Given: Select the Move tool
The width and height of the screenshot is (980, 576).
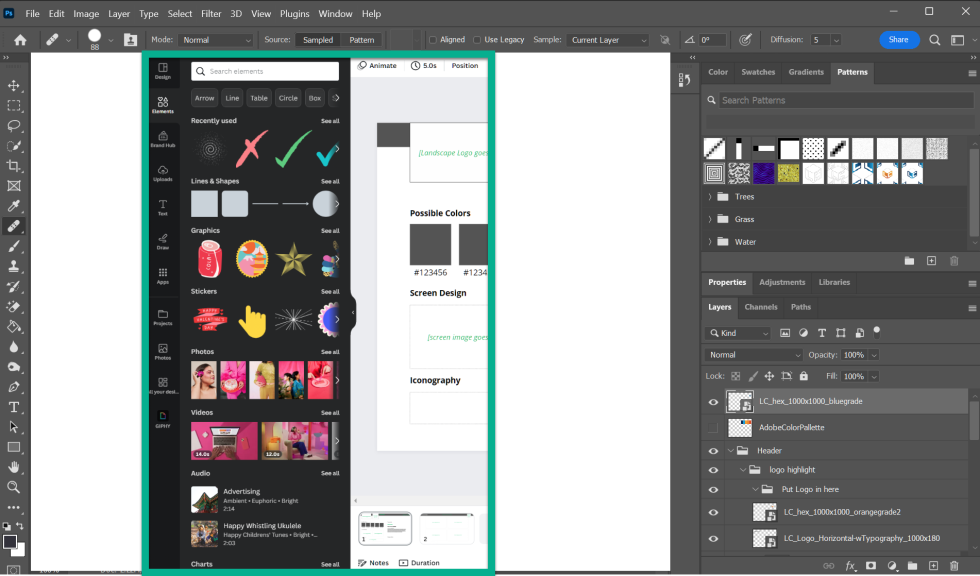Looking at the screenshot, I should (14, 86).
